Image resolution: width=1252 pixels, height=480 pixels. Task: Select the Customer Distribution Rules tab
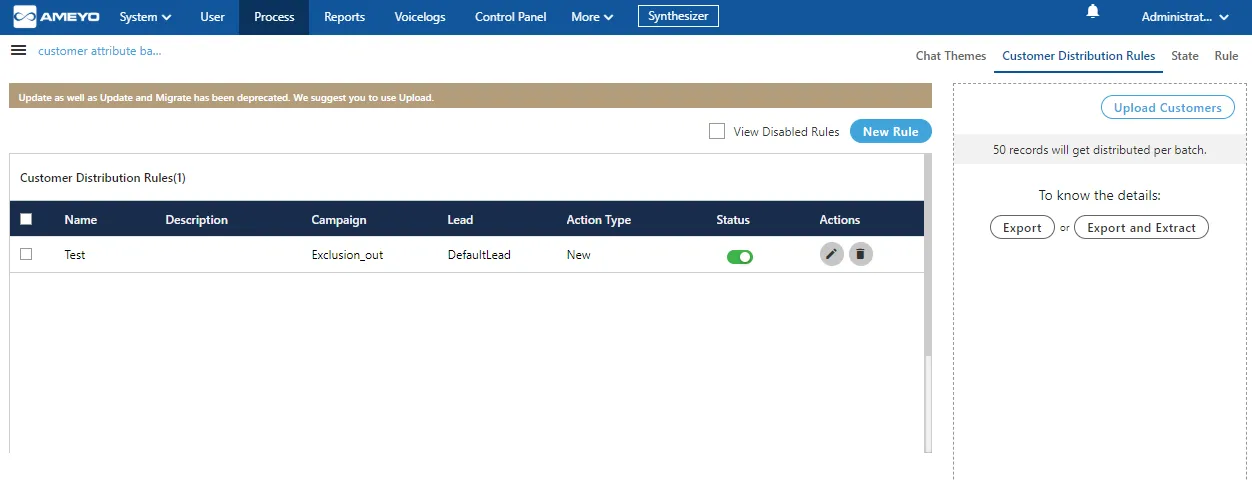click(x=1078, y=56)
